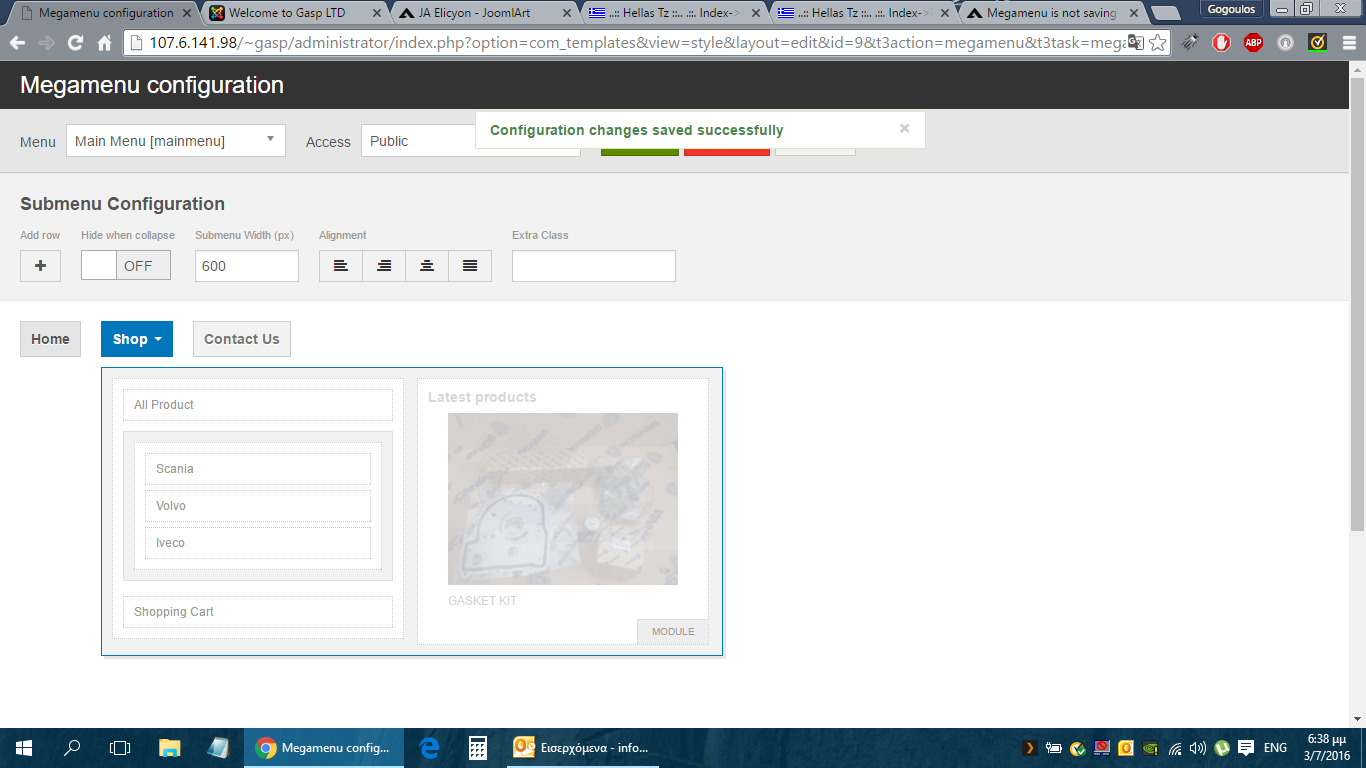Open the translate page icon in address bar
1366x768 pixels.
point(1135,43)
